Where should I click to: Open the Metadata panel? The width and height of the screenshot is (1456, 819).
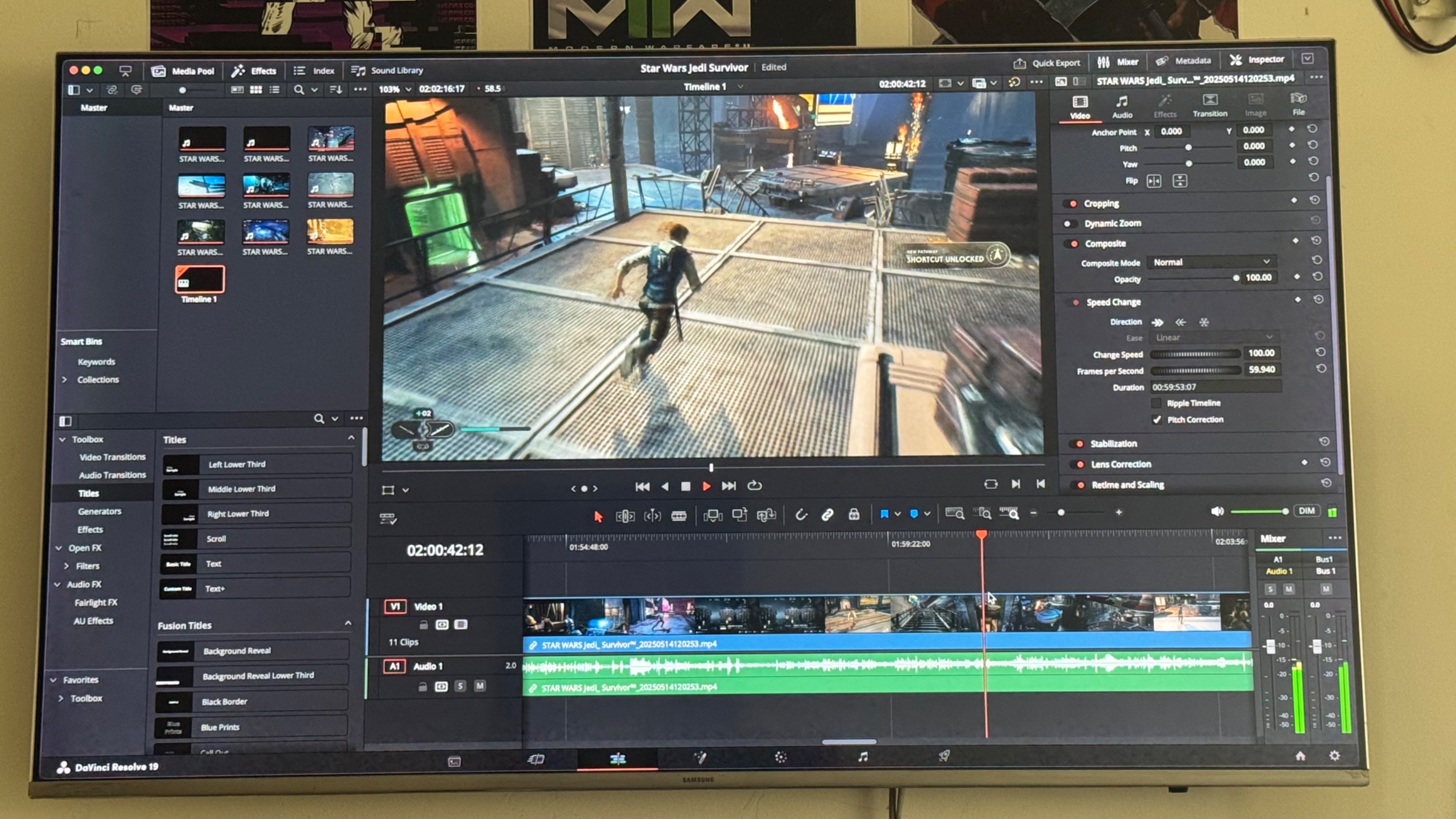tap(1184, 61)
